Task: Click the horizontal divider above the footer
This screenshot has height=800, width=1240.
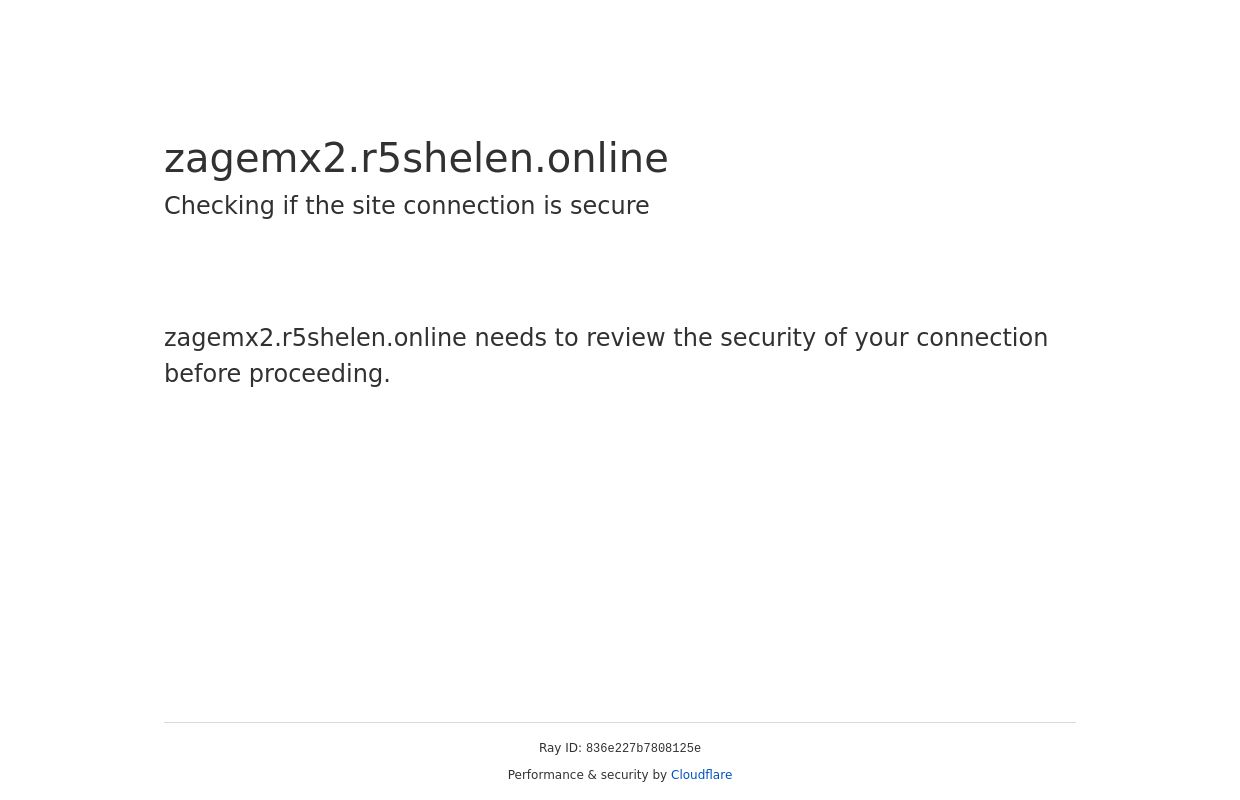Action: [x=620, y=722]
